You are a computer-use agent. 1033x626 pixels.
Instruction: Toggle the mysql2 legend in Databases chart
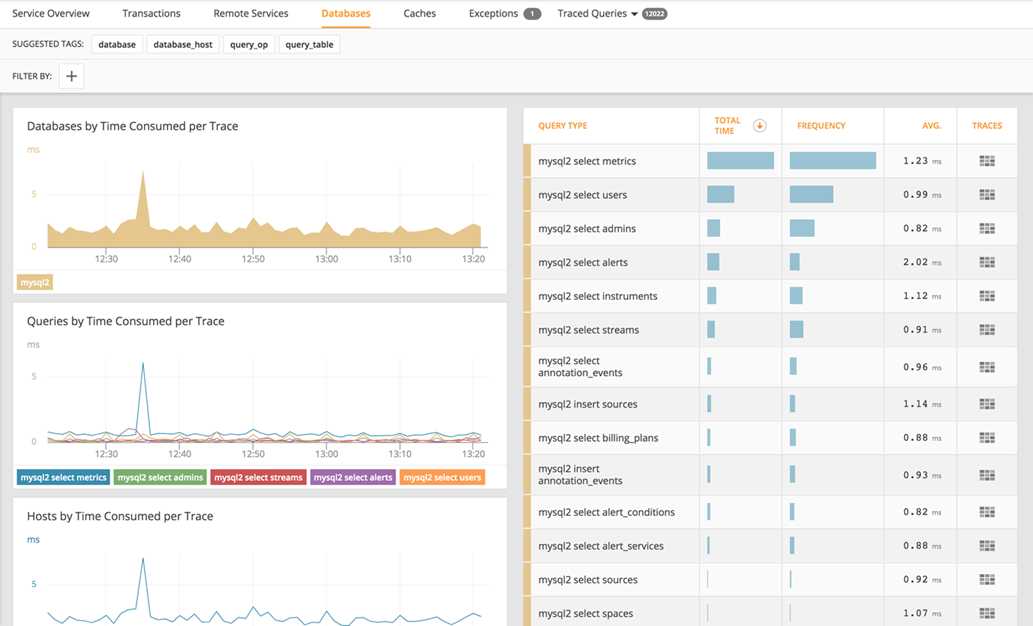click(34, 283)
